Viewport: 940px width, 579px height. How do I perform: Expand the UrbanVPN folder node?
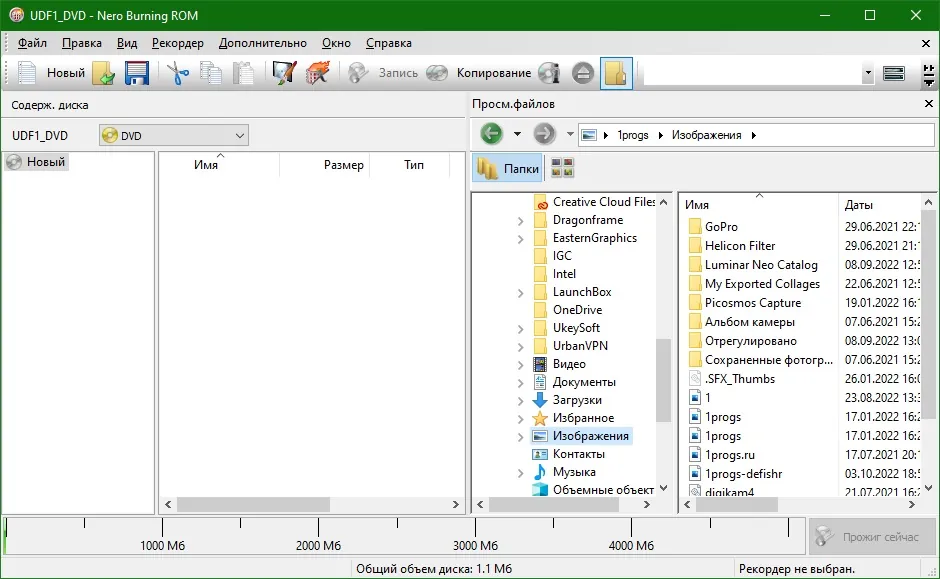point(520,346)
